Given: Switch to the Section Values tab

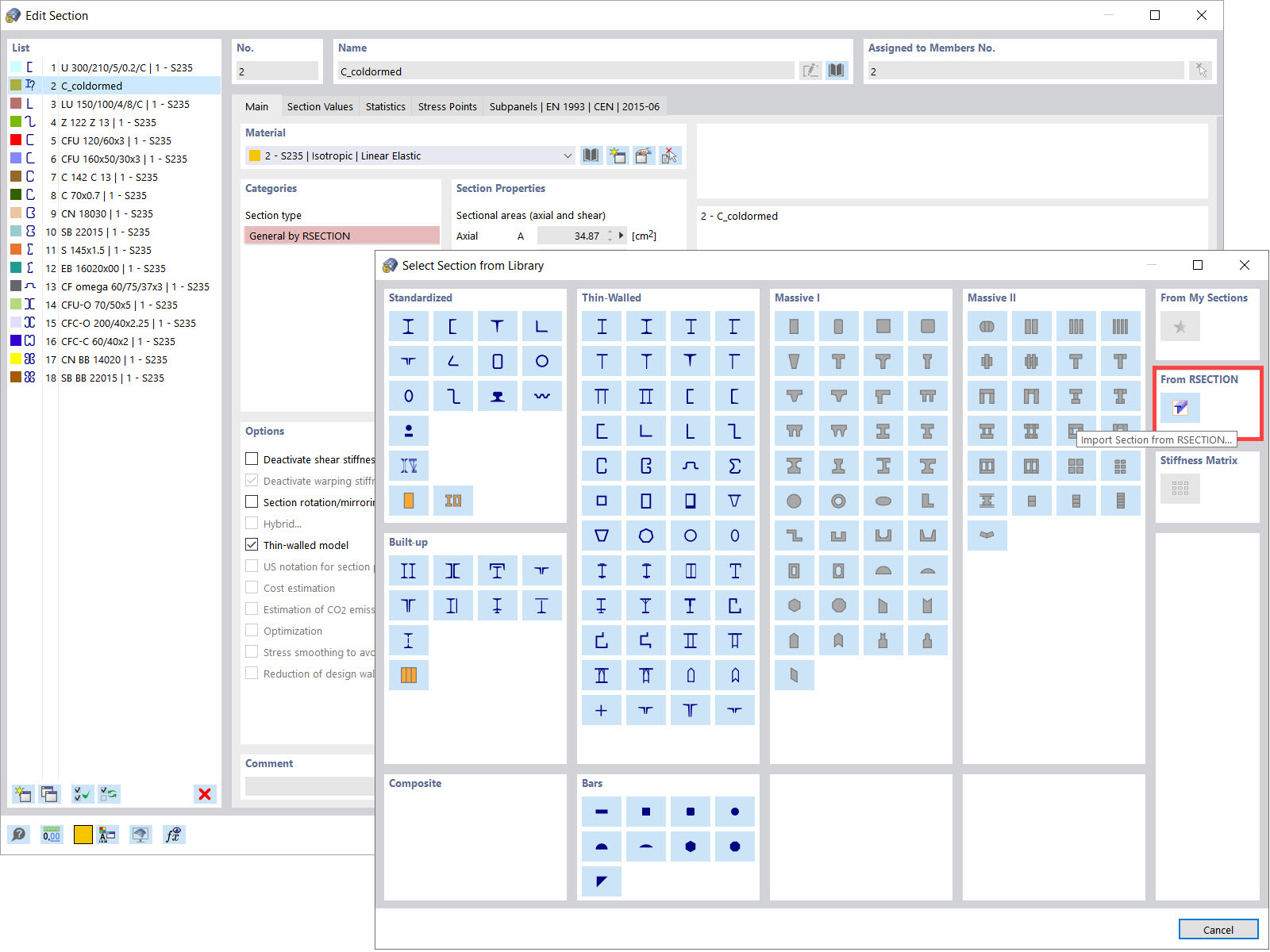Looking at the screenshot, I should click(320, 106).
